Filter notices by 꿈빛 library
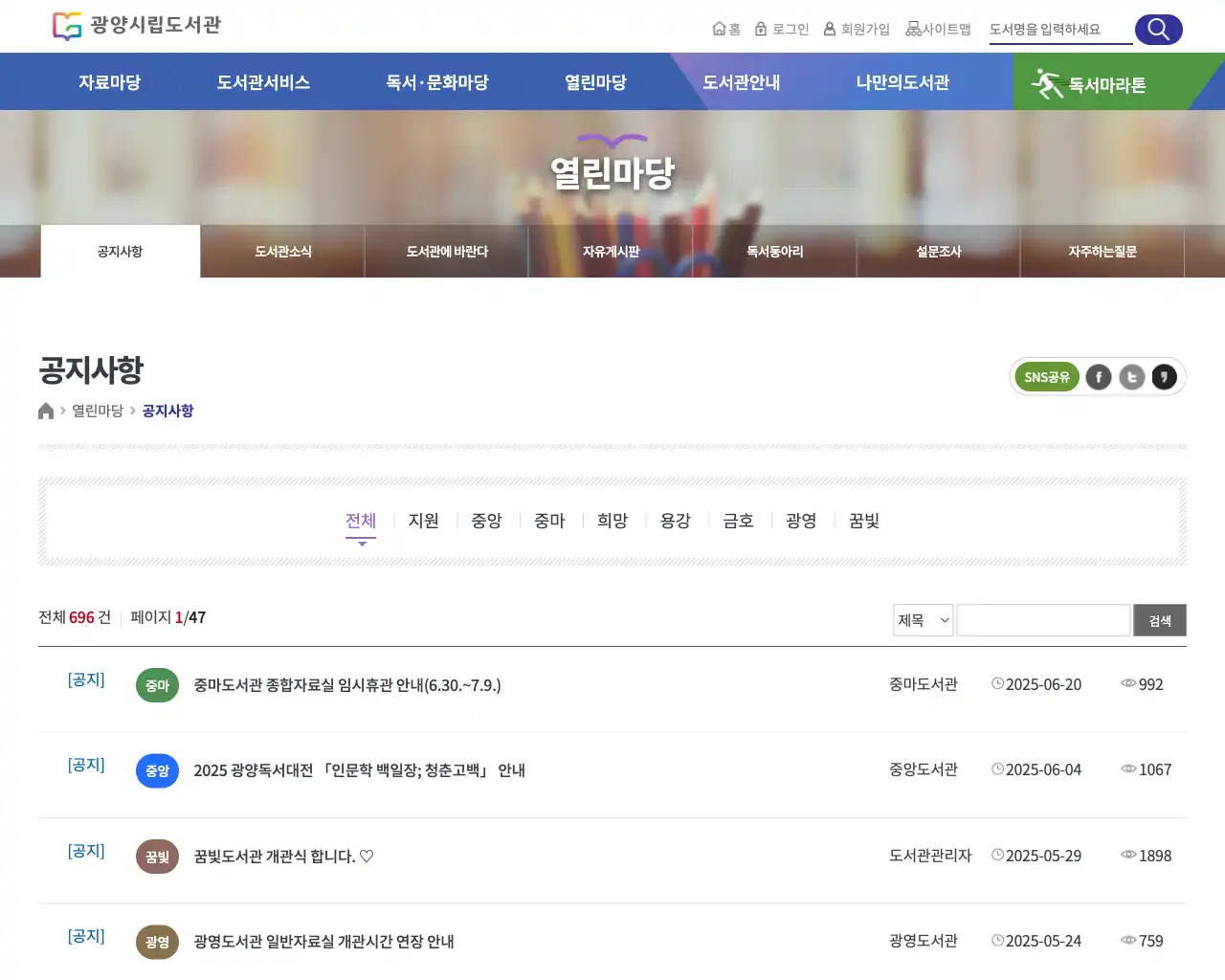This screenshot has width=1225, height=980. coord(864,521)
